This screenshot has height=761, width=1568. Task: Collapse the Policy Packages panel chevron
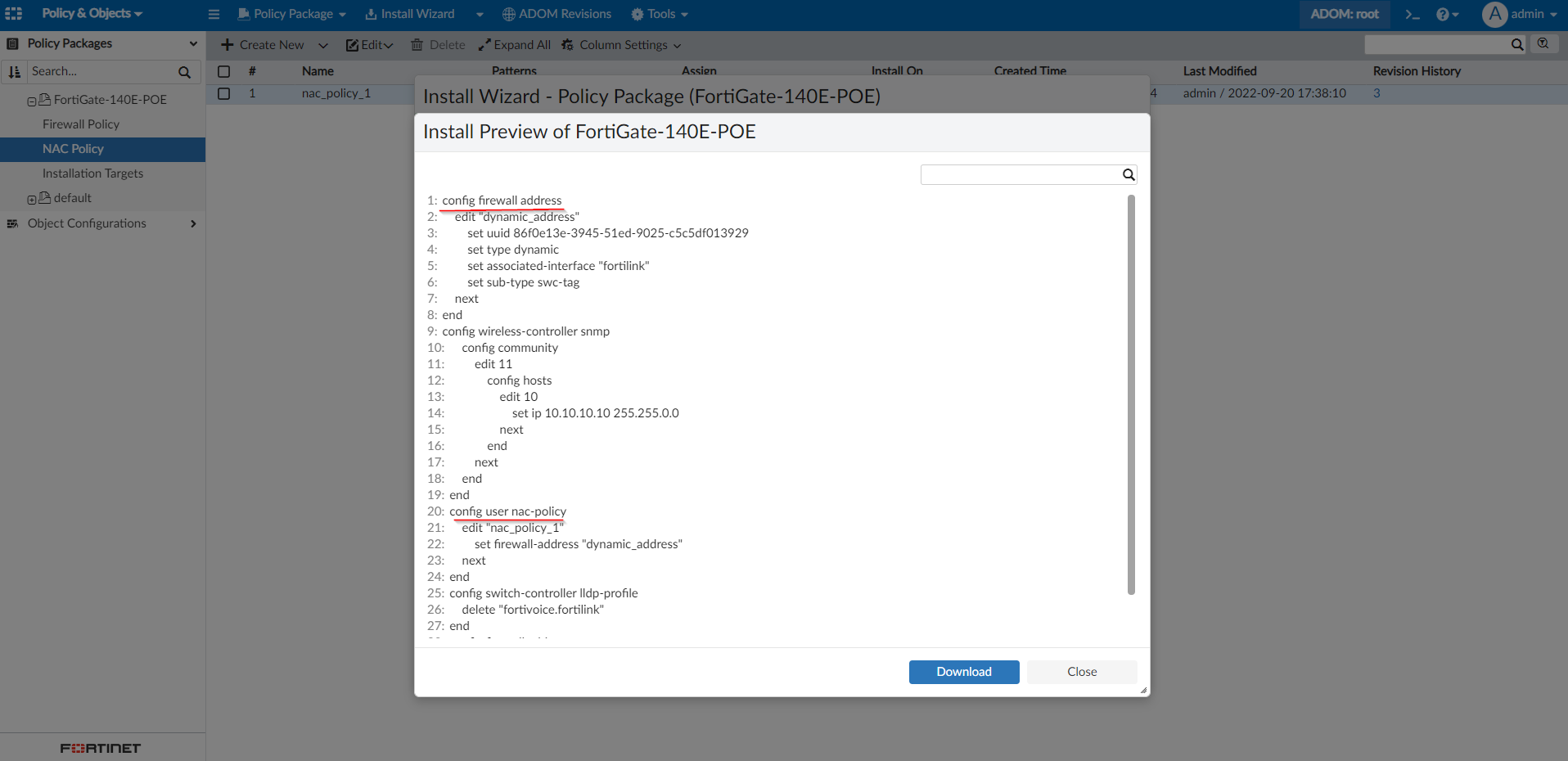tap(193, 43)
